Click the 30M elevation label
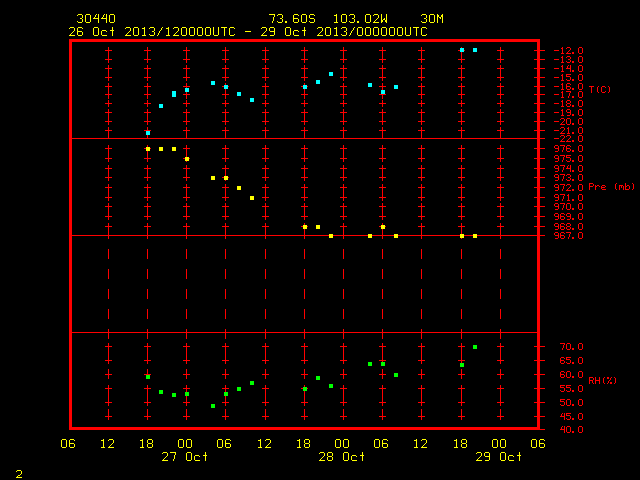Viewport: 640px width, 480px height. [432, 19]
